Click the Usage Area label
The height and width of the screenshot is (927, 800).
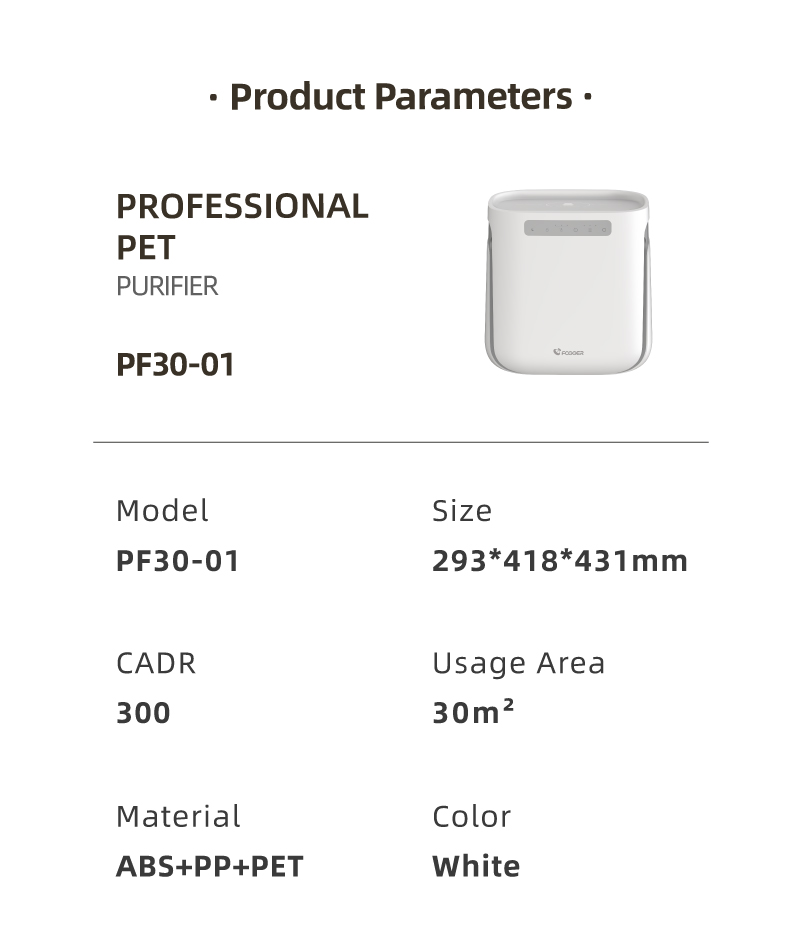(x=519, y=664)
